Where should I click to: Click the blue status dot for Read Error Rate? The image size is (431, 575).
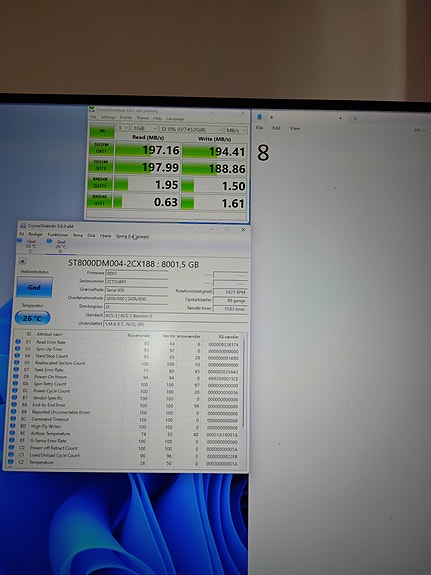click(18, 342)
